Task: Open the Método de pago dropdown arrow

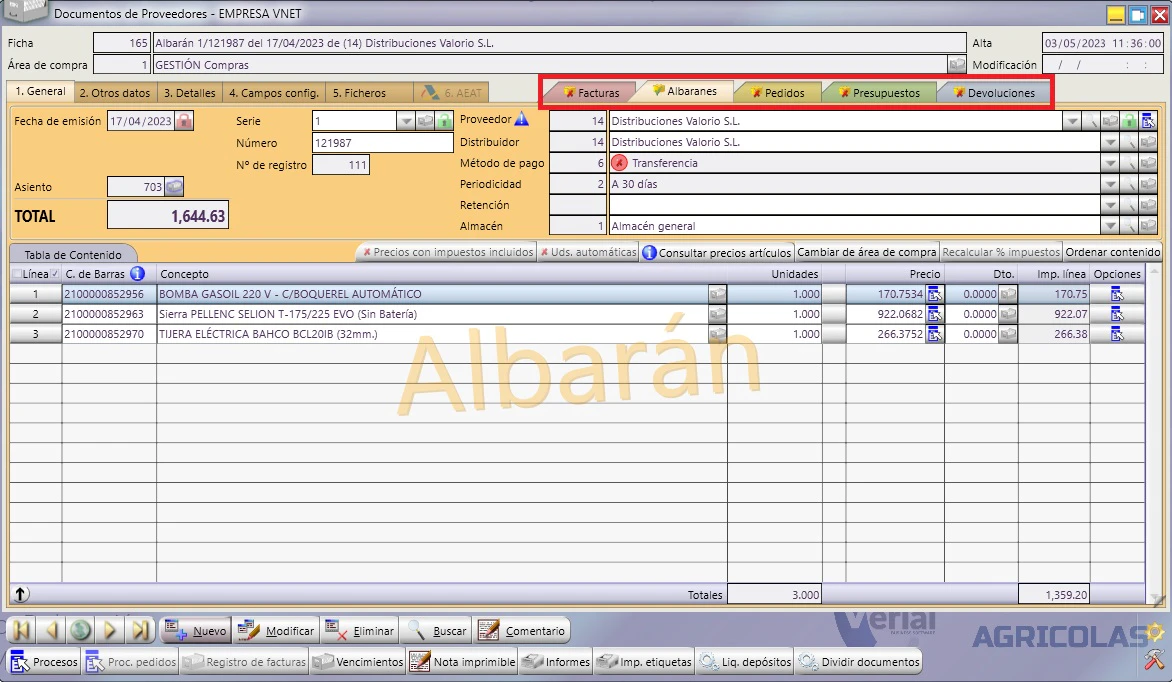Action: coord(1110,163)
